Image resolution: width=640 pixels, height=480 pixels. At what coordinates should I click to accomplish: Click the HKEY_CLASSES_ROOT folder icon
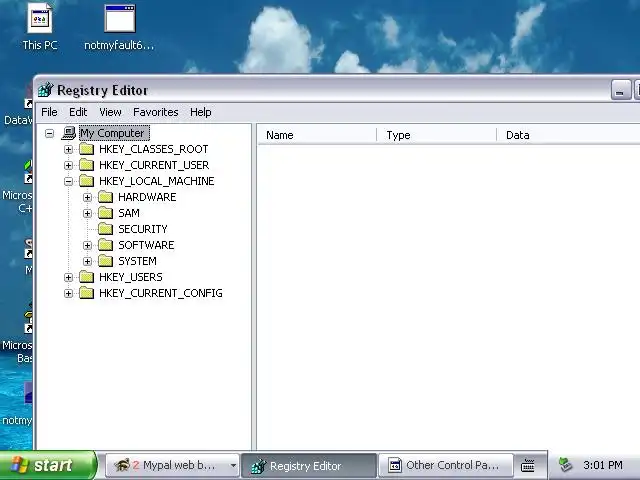coord(87,149)
